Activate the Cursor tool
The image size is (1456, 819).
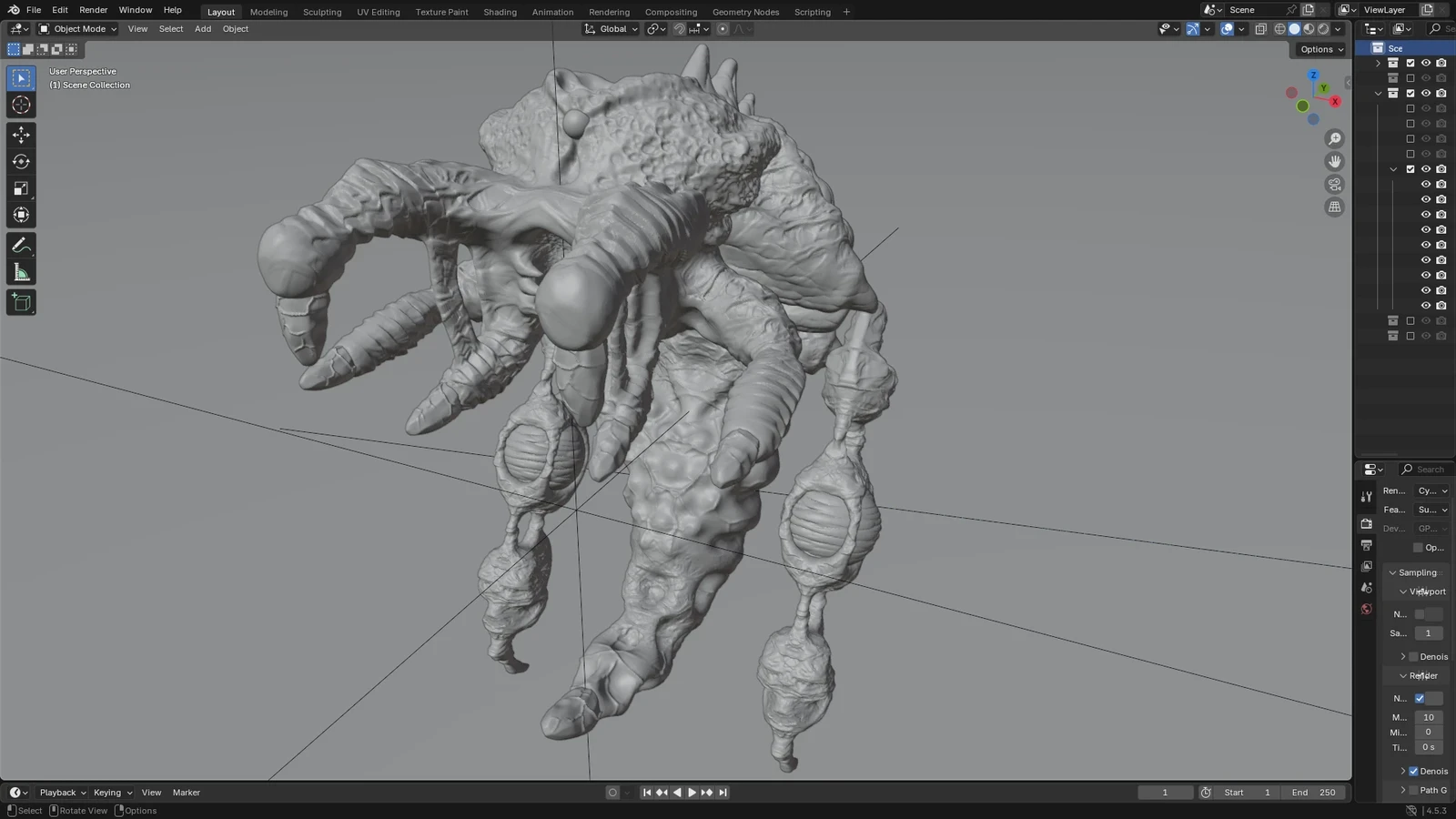click(x=21, y=105)
